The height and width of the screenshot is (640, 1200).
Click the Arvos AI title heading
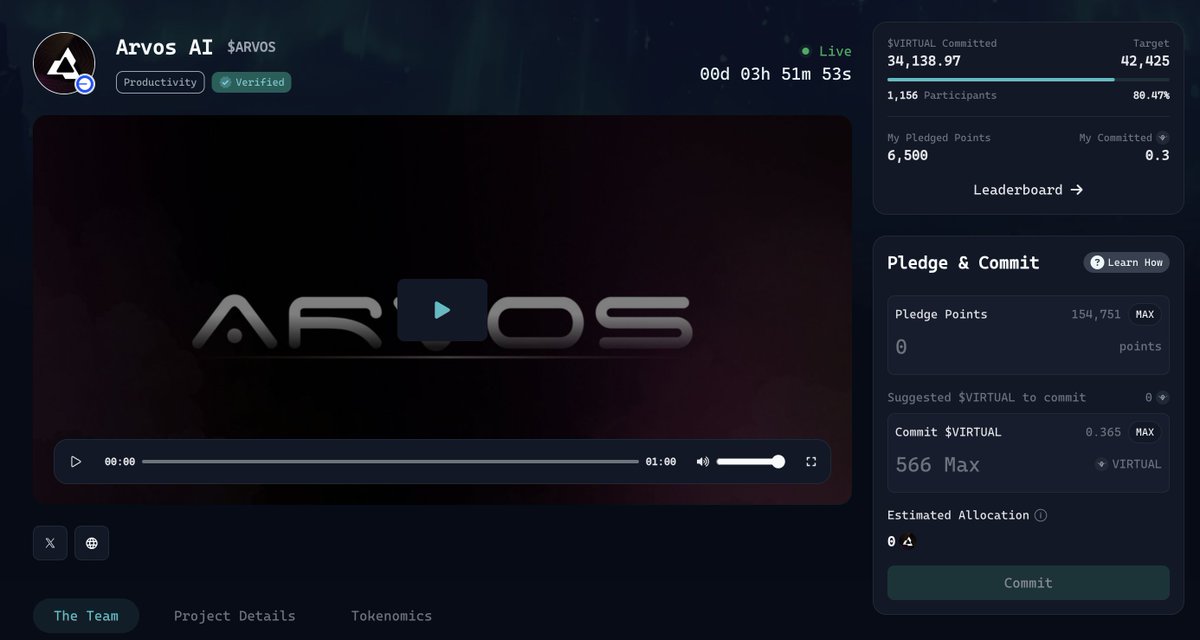point(164,47)
